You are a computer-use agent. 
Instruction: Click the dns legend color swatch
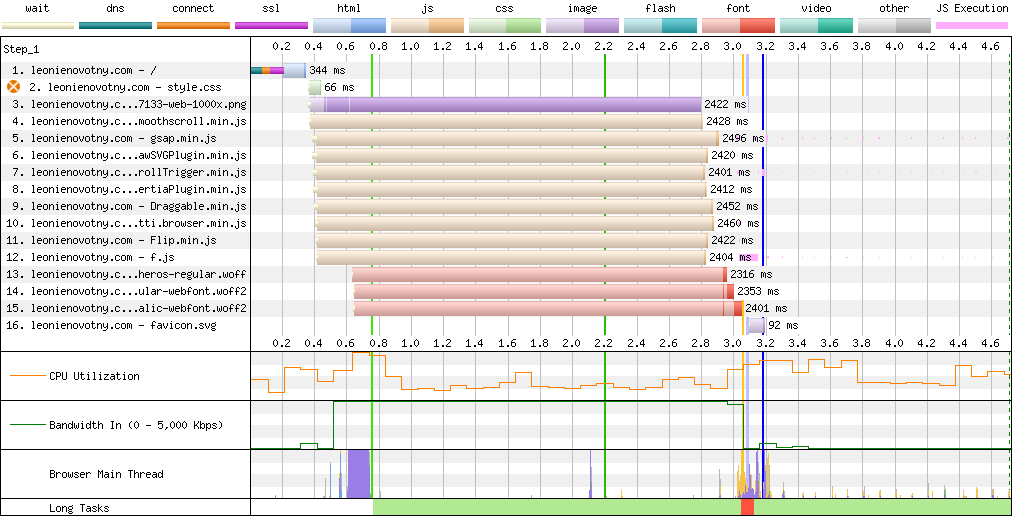pos(116,25)
